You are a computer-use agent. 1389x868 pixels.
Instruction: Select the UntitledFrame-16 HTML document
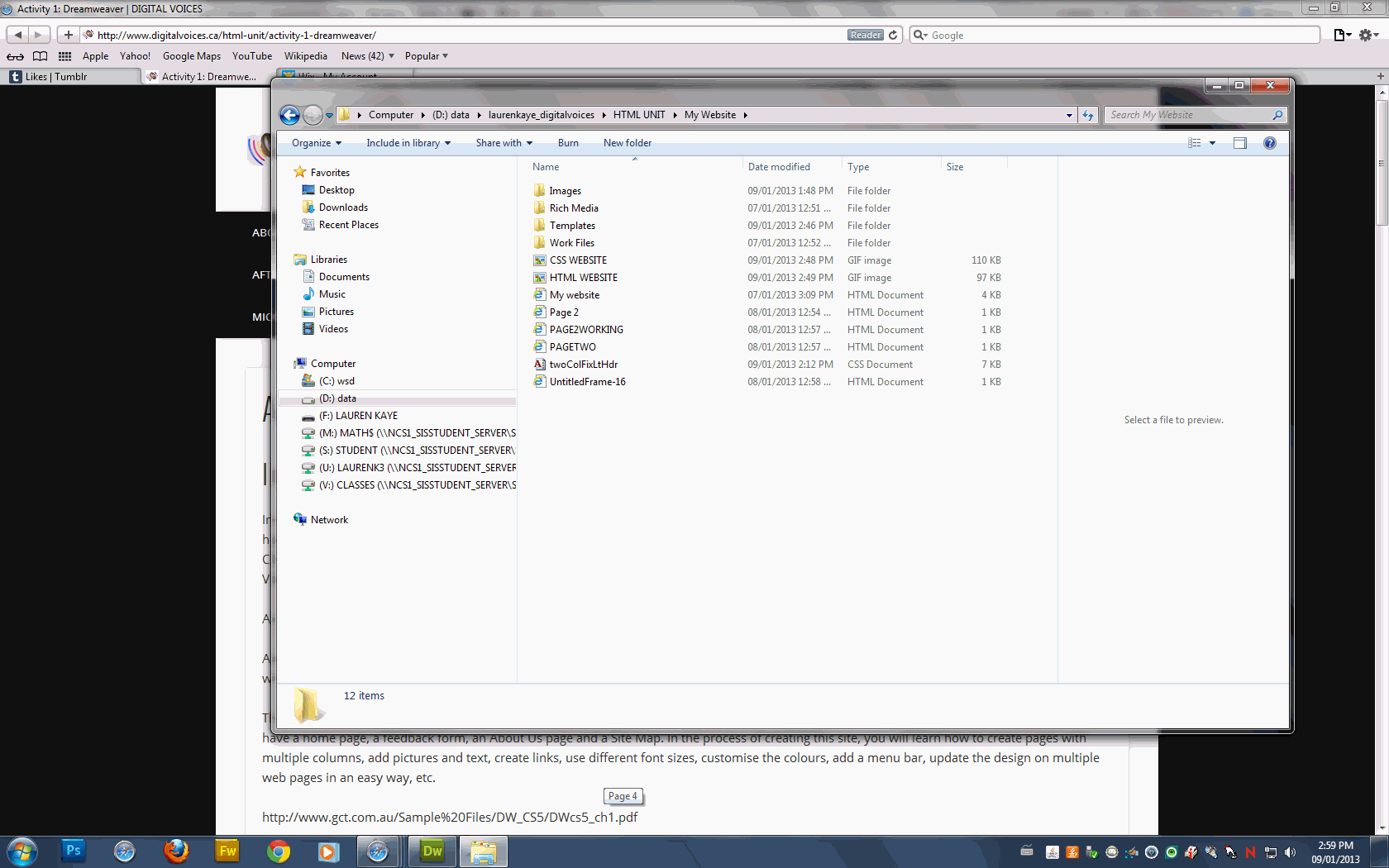(x=587, y=382)
